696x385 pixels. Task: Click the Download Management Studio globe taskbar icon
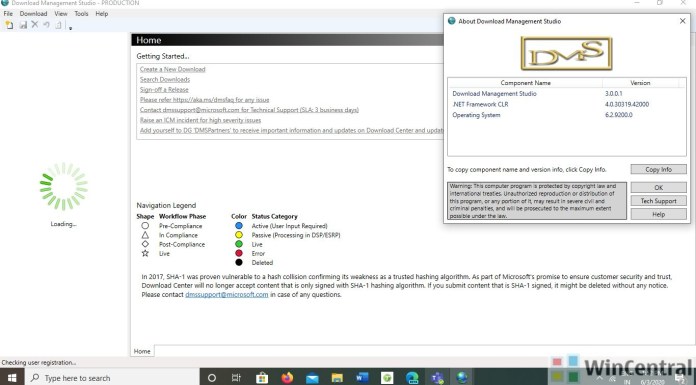462,378
